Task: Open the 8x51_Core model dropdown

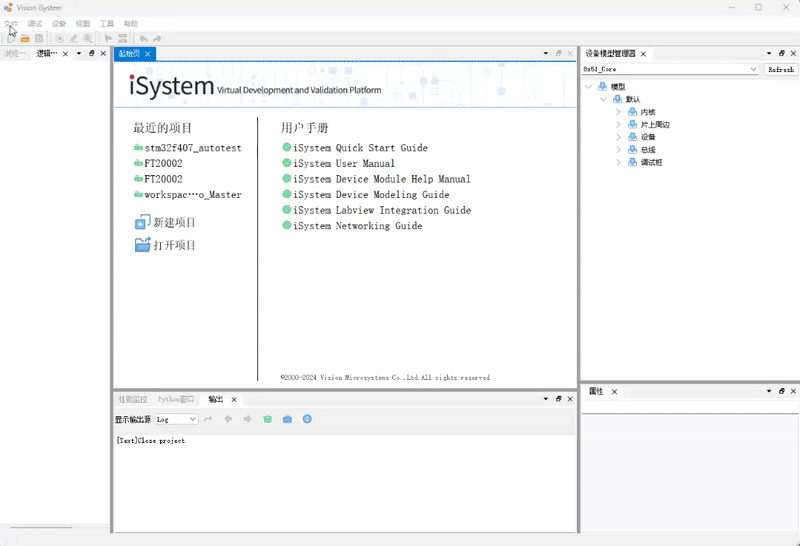Action: point(754,69)
